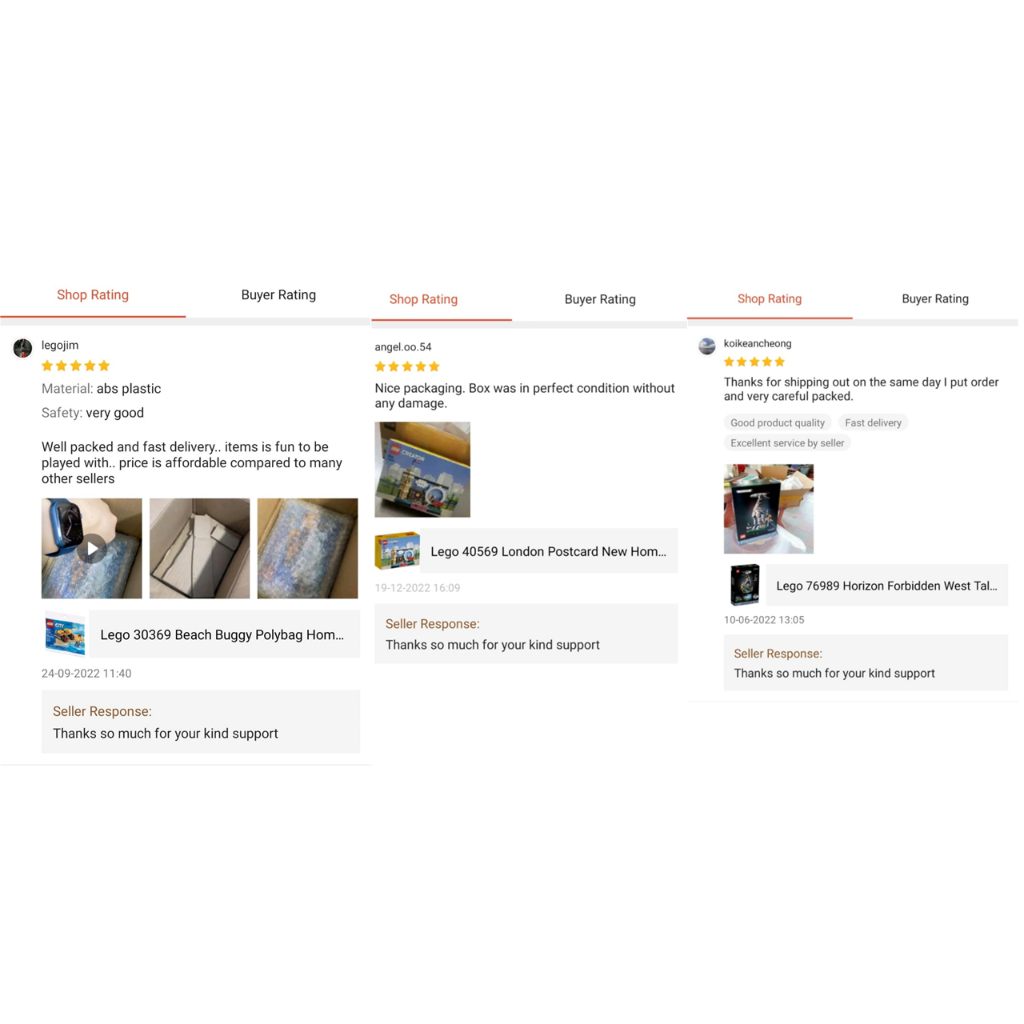Open Lego 40569 London Postcard product link
The image size is (1024, 1024).
(549, 552)
